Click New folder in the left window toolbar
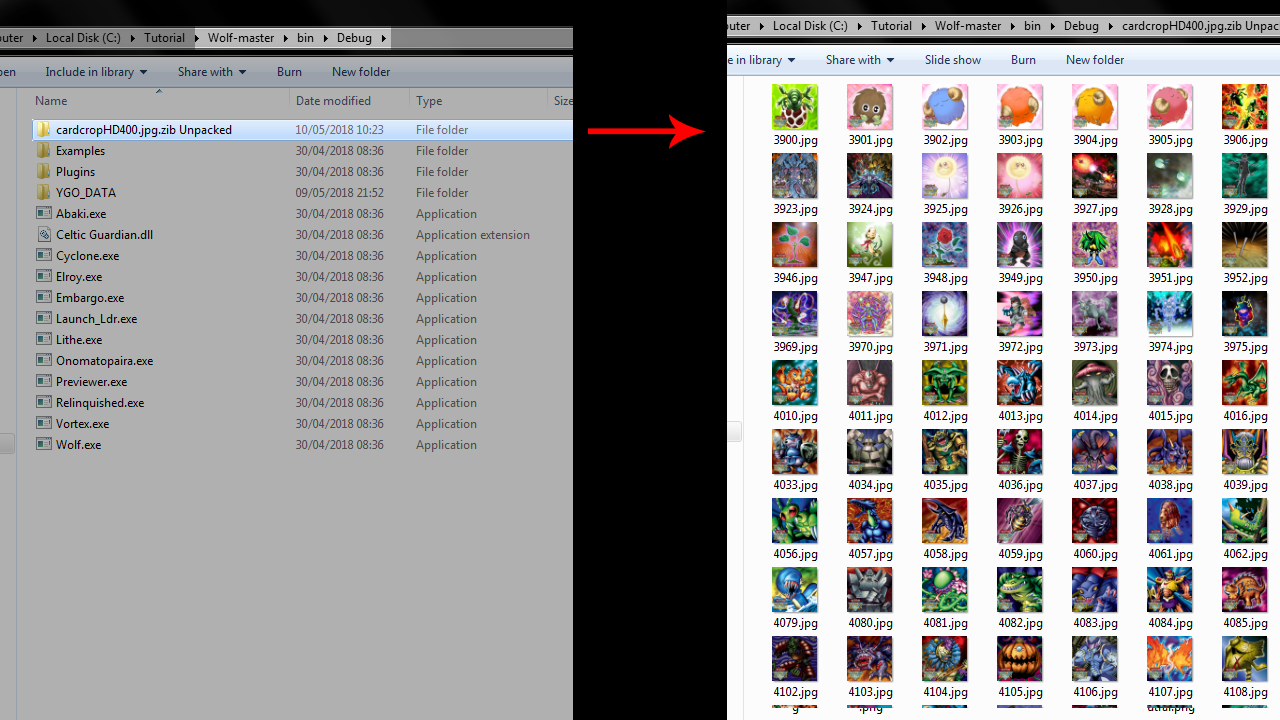The width and height of the screenshot is (1280, 720). click(x=361, y=72)
